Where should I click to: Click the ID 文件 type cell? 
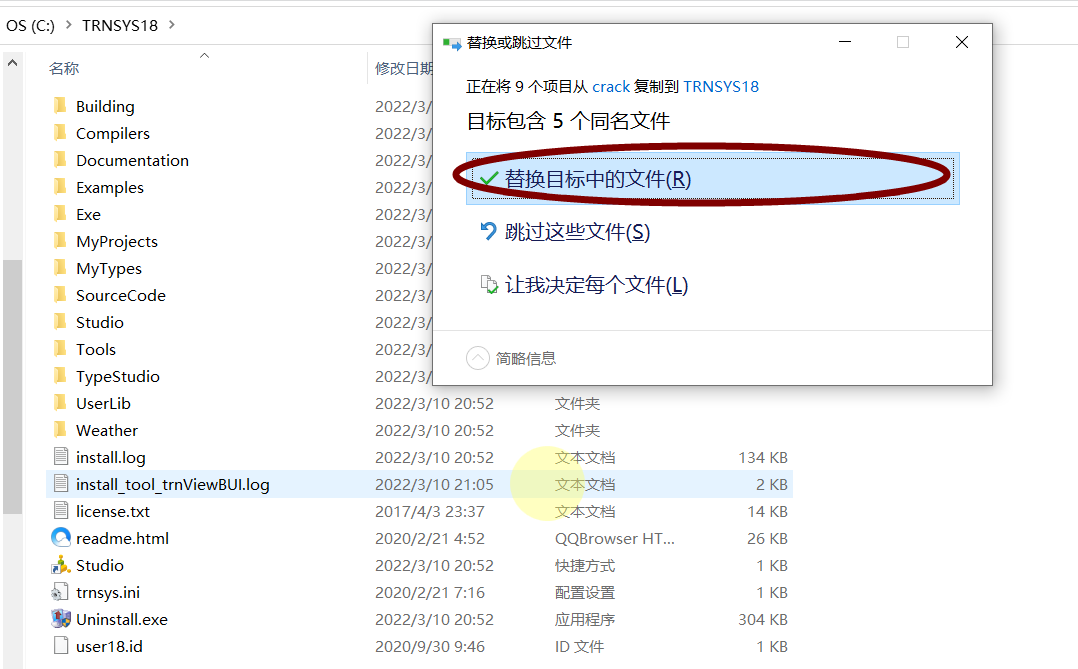(x=580, y=646)
